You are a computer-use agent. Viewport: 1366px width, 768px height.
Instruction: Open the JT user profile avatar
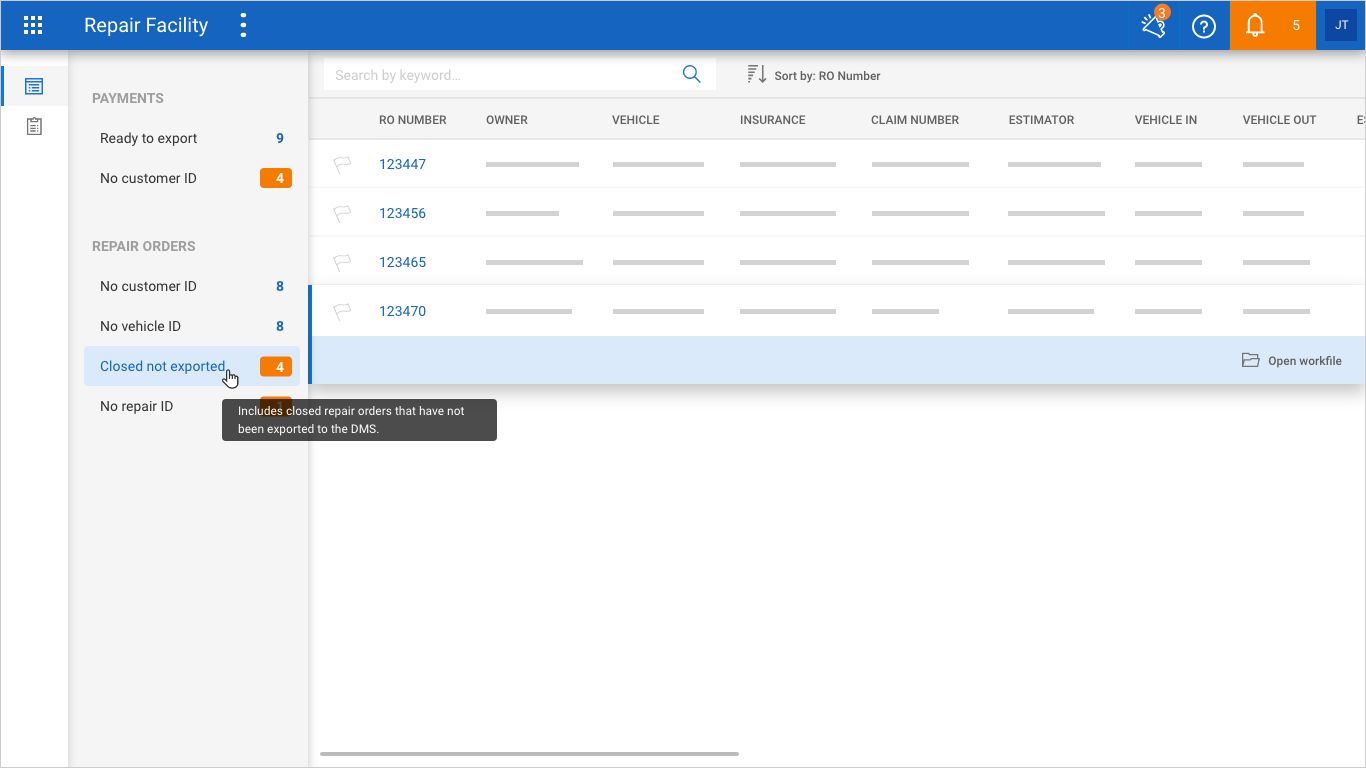1341,26
